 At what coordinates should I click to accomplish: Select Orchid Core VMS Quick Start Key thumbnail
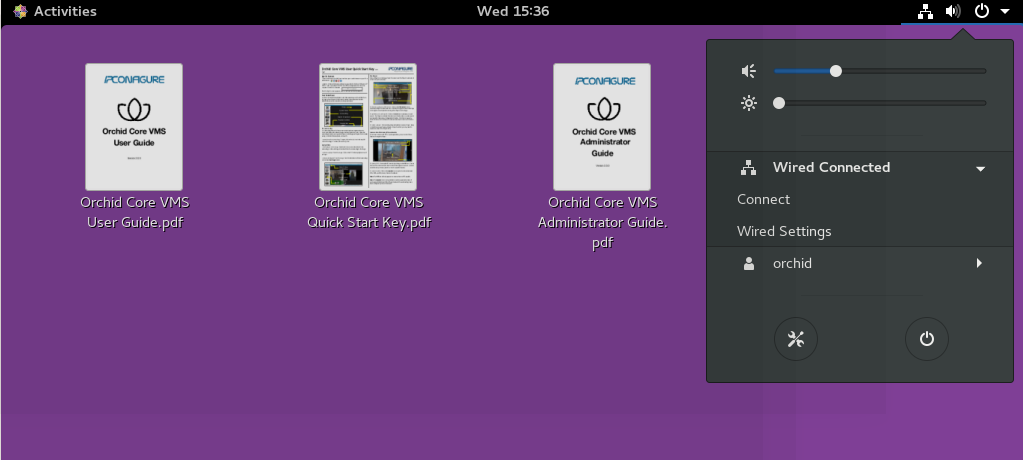(x=368, y=127)
